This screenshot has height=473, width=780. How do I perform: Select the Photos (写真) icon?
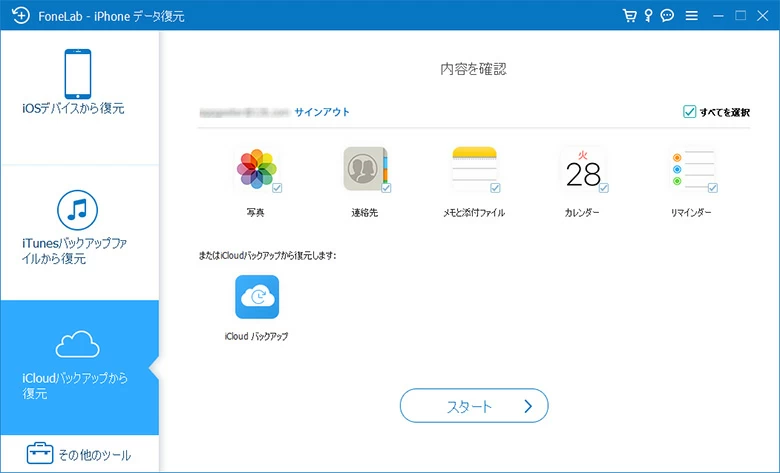point(256,169)
